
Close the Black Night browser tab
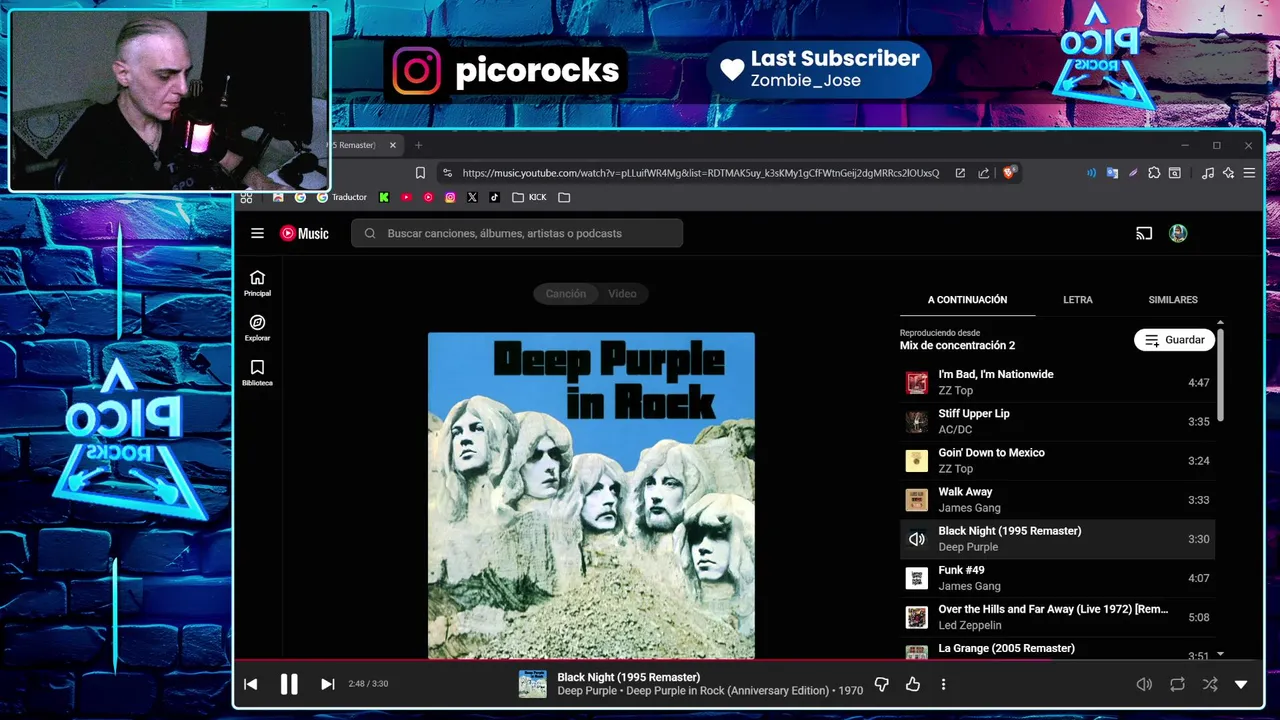pyautogui.click(x=393, y=145)
